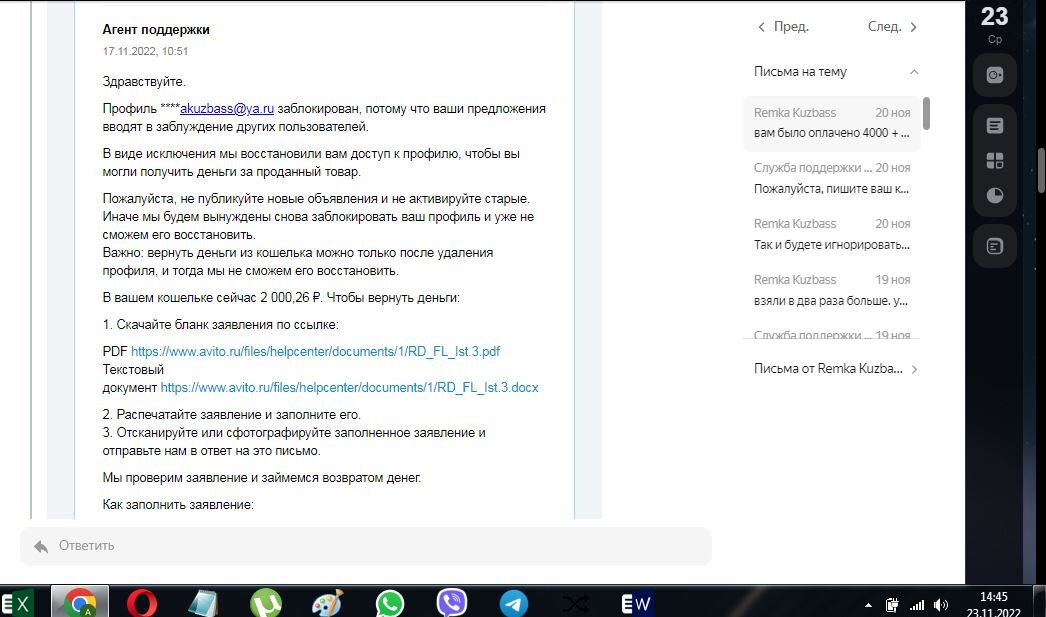Screen dimensions: 1046x617
Task: Open message Так и будете игнорировать...
Action: pyautogui.click(x=832, y=234)
